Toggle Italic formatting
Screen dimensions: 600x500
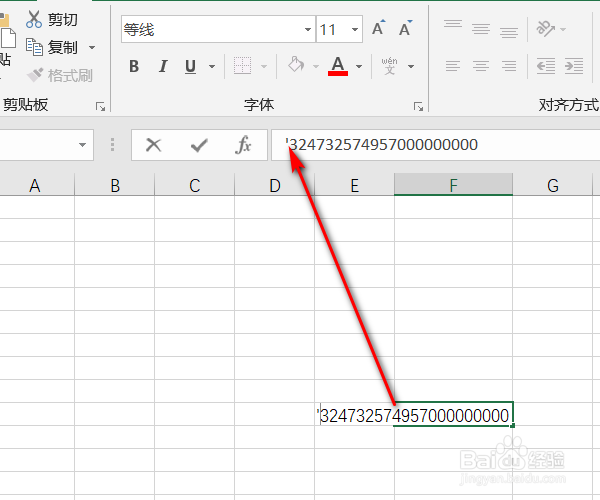pyautogui.click(x=163, y=67)
